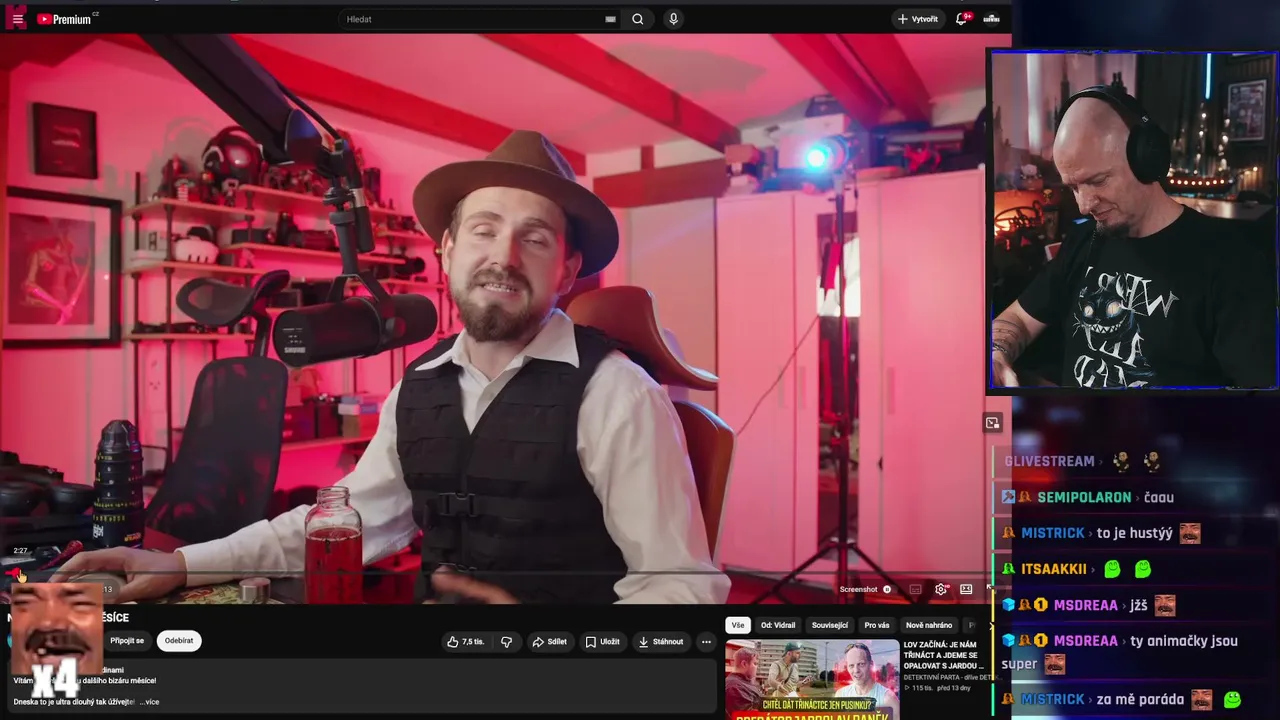The height and width of the screenshot is (720, 1280).
Task: Save the video with Uložit
Action: coord(603,642)
